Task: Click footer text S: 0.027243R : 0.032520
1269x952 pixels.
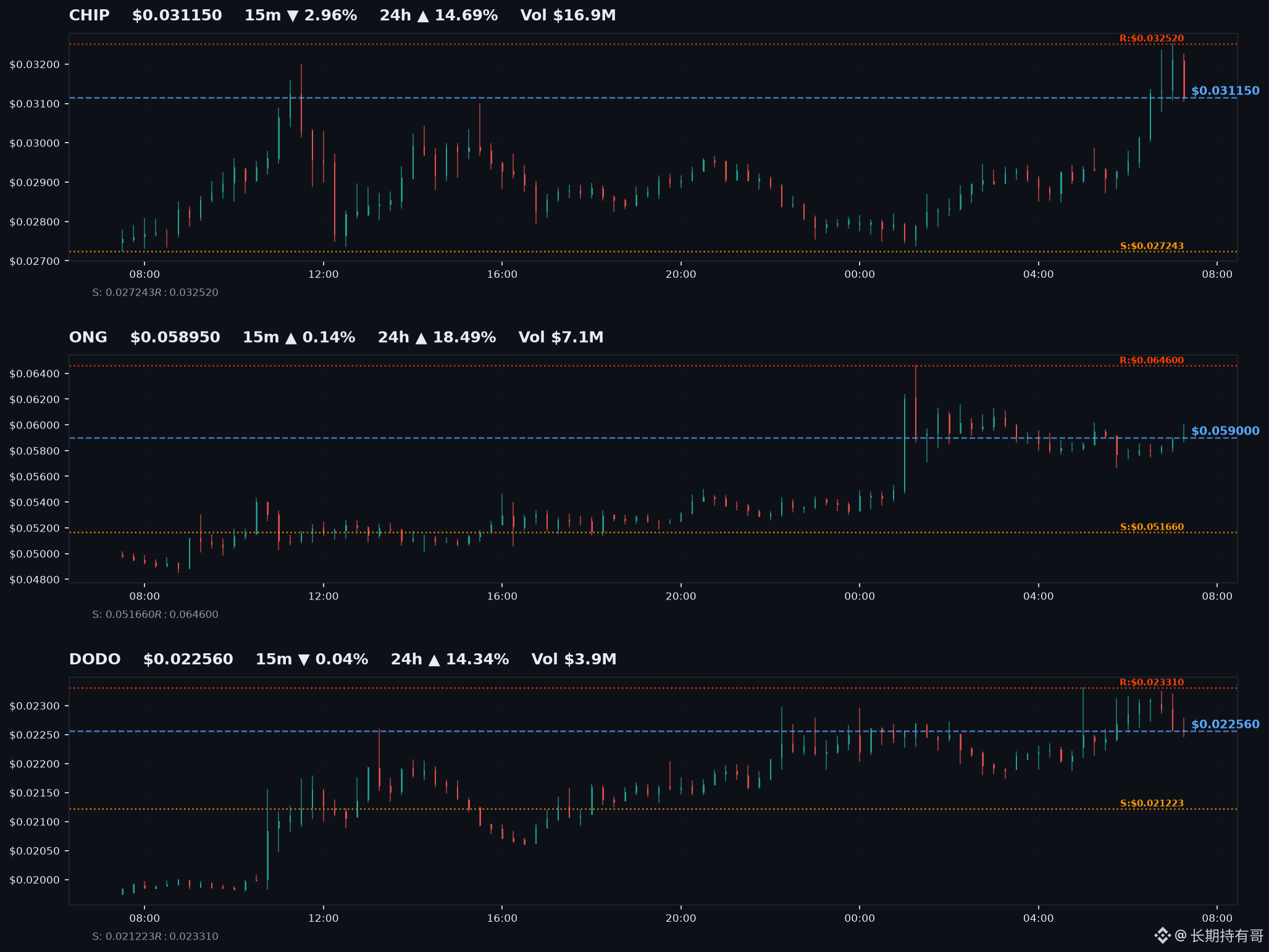Action: click(x=155, y=293)
